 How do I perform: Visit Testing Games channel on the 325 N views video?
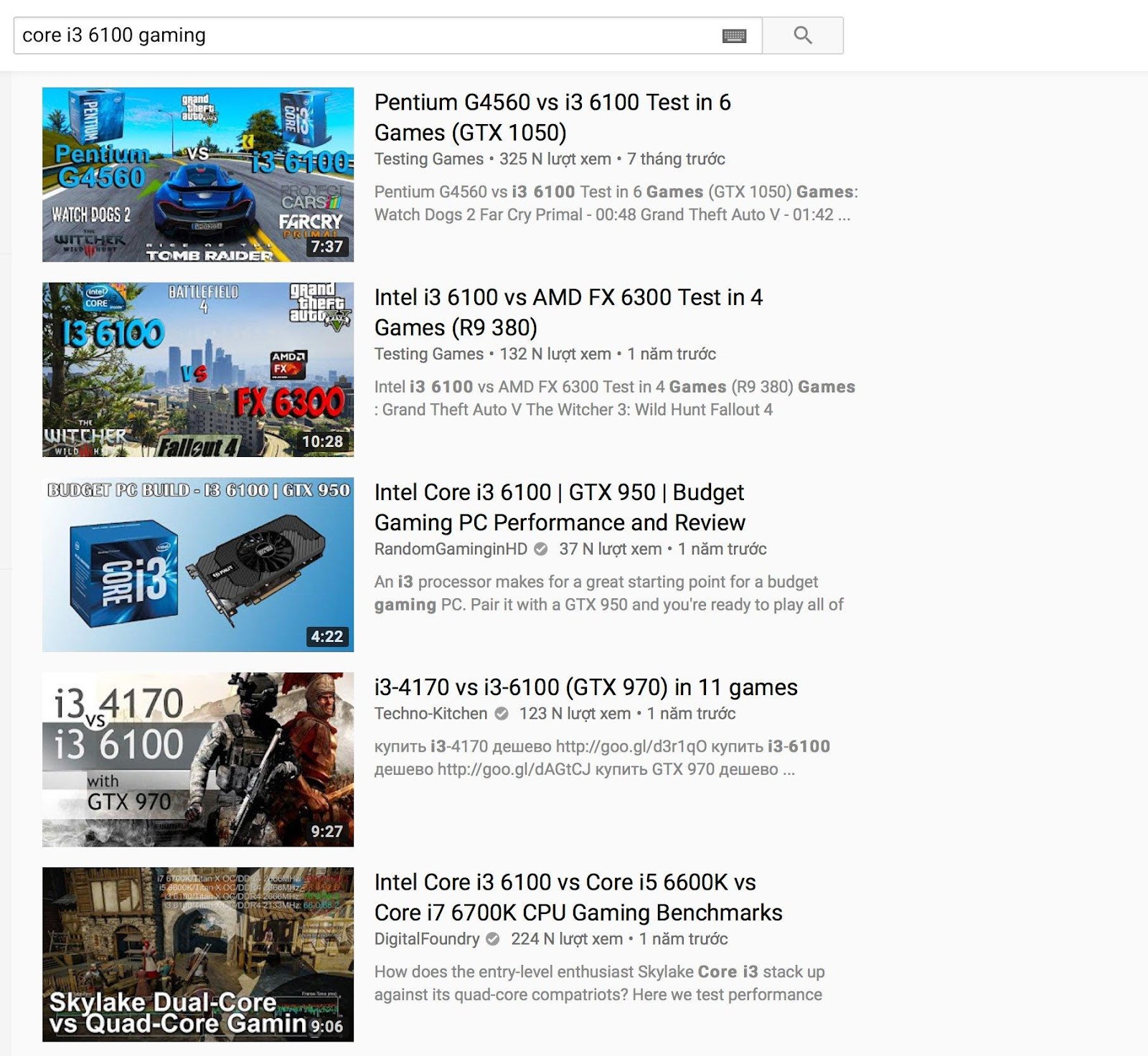pyautogui.click(x=429, y=159)
